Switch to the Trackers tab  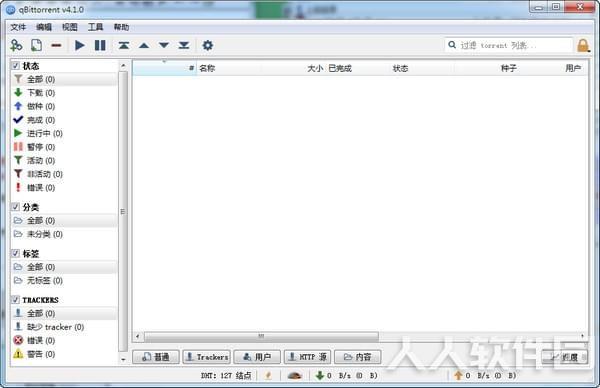click(207, 357)
